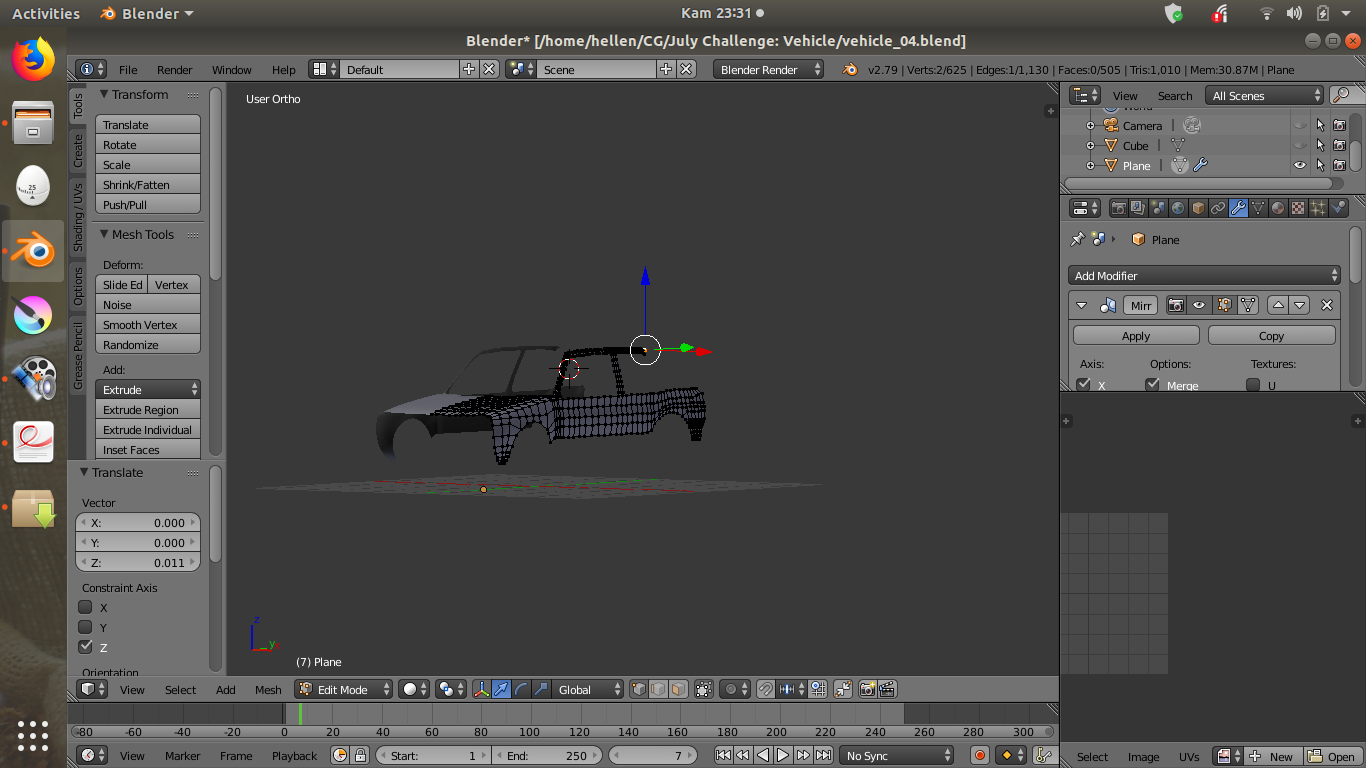The height and width of the screenshot is (768, 1366).
Task: Open the Modifiers properties tab (wrench icon)
Action: 1238,208
